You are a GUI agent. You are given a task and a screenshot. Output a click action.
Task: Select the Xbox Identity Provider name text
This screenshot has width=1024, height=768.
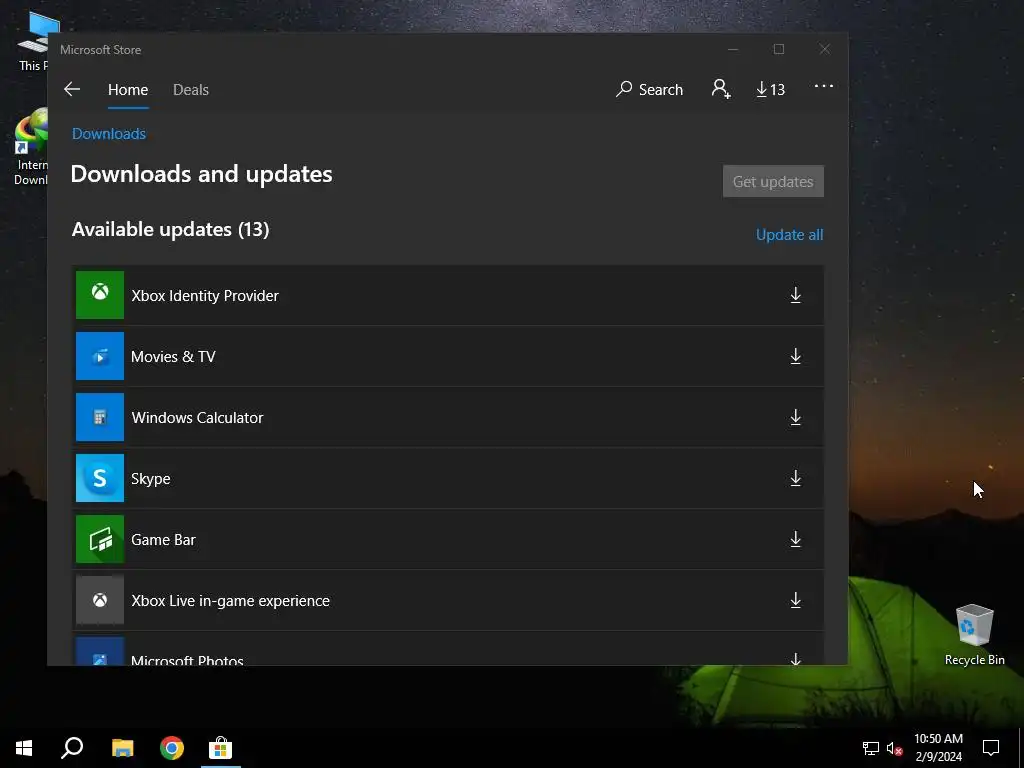(x=205, y=295)
